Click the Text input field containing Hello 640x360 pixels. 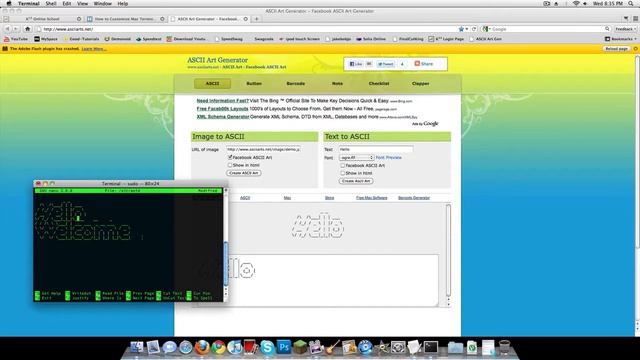pos(376,149)
